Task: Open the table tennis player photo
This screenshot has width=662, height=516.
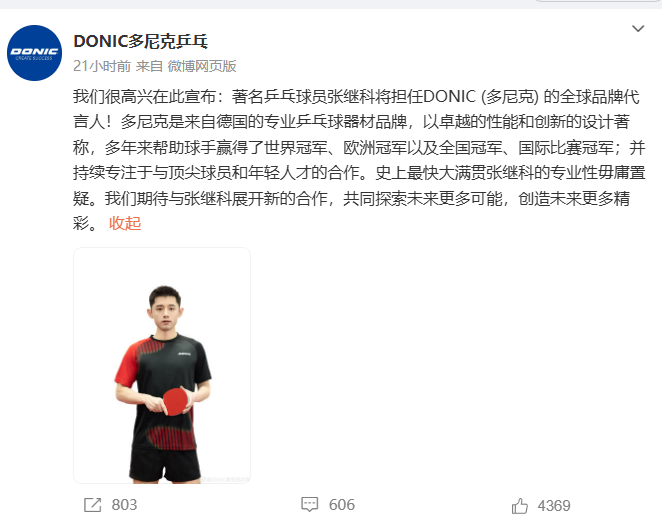Action: pyautogui.click(x=162, y=365)
